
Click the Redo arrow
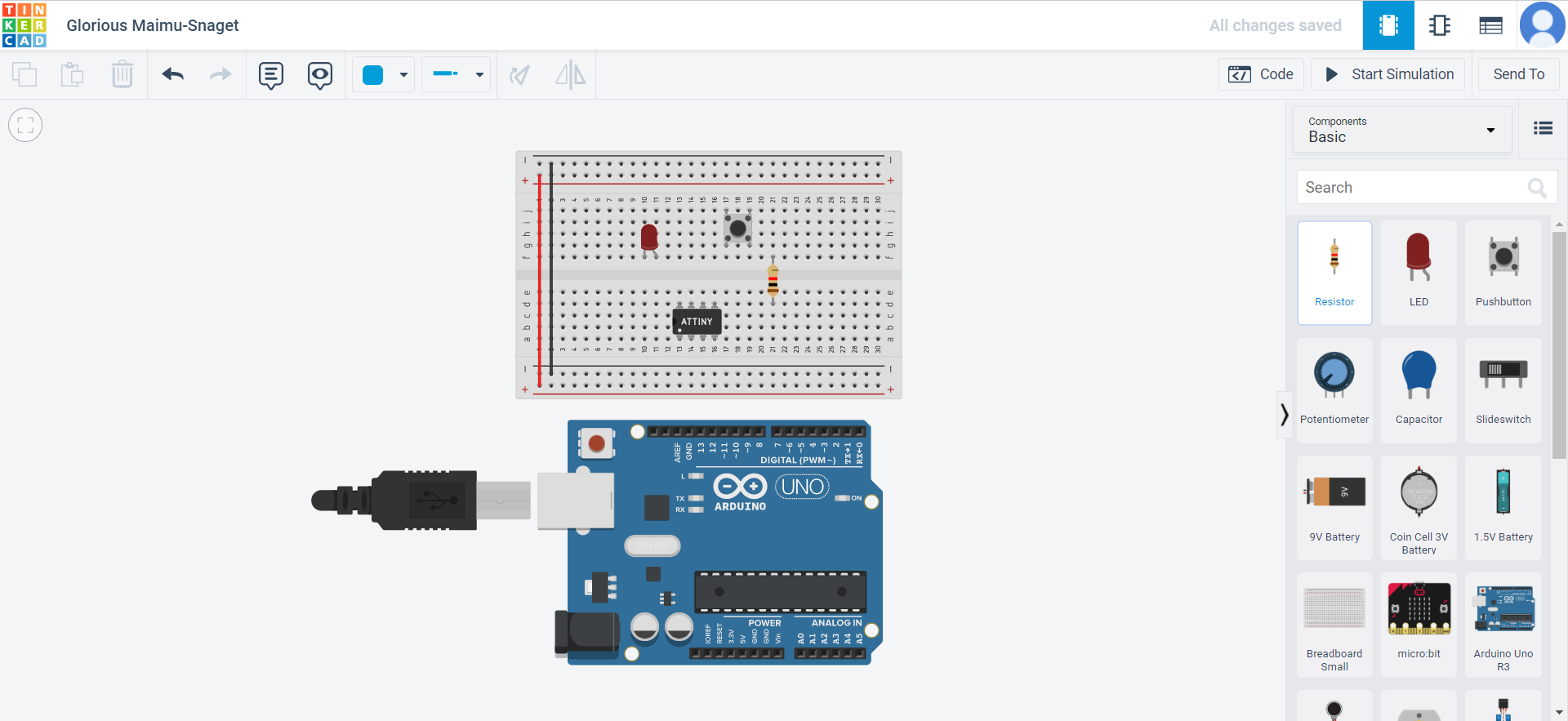(x=220, y=74)
